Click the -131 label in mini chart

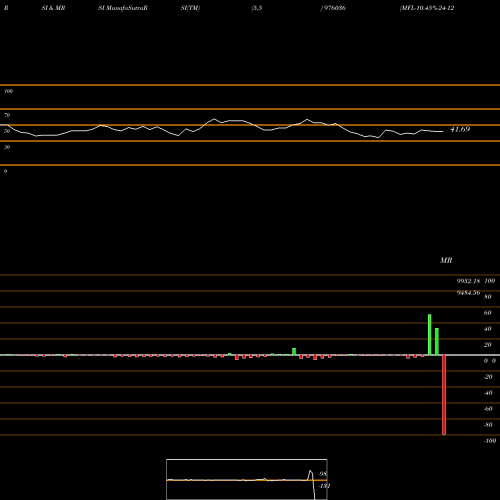pyautogui.click(x=324, y=486)
